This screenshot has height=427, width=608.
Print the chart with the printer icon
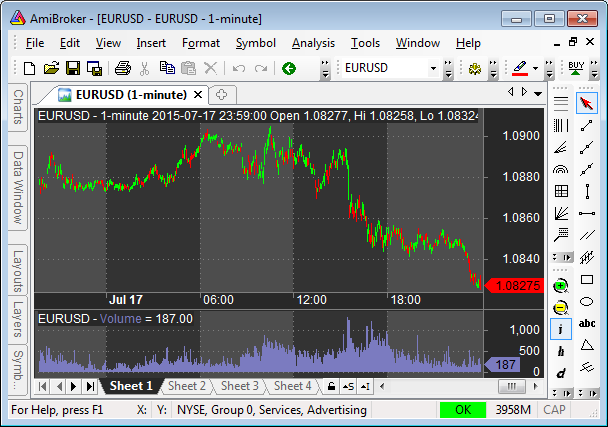click(123, 69)
